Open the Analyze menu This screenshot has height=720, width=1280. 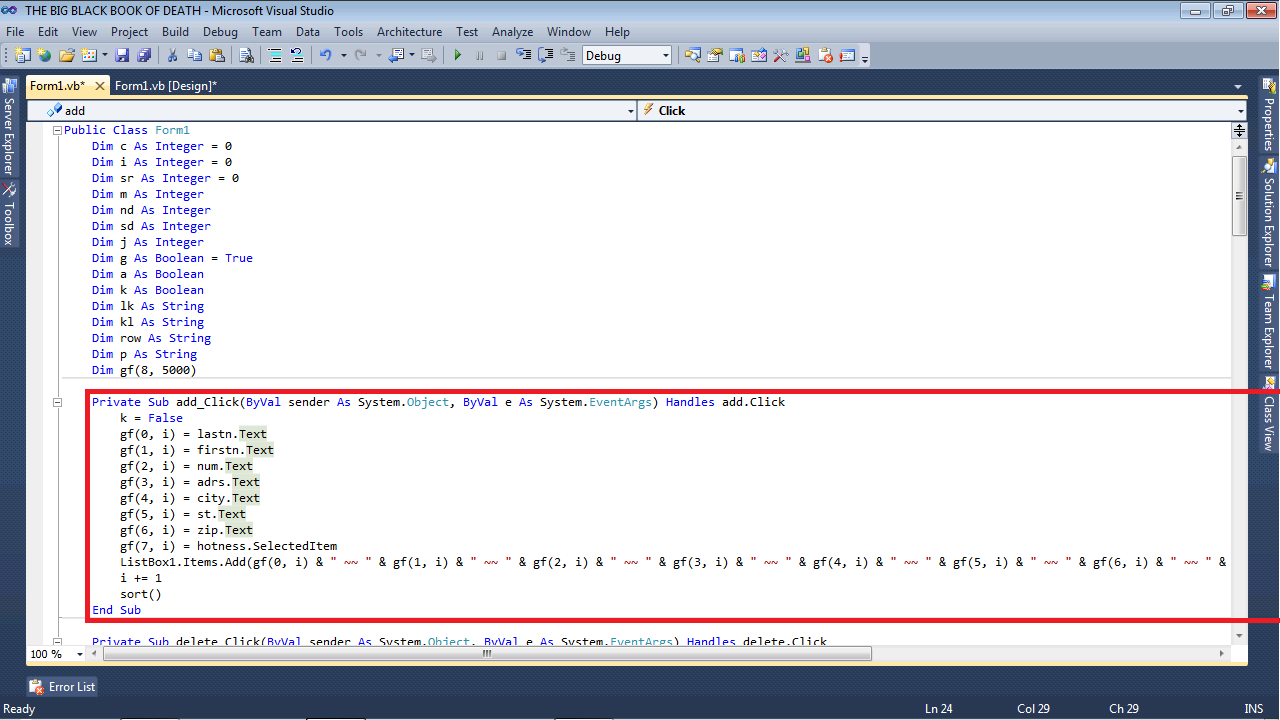pos(512,32)
